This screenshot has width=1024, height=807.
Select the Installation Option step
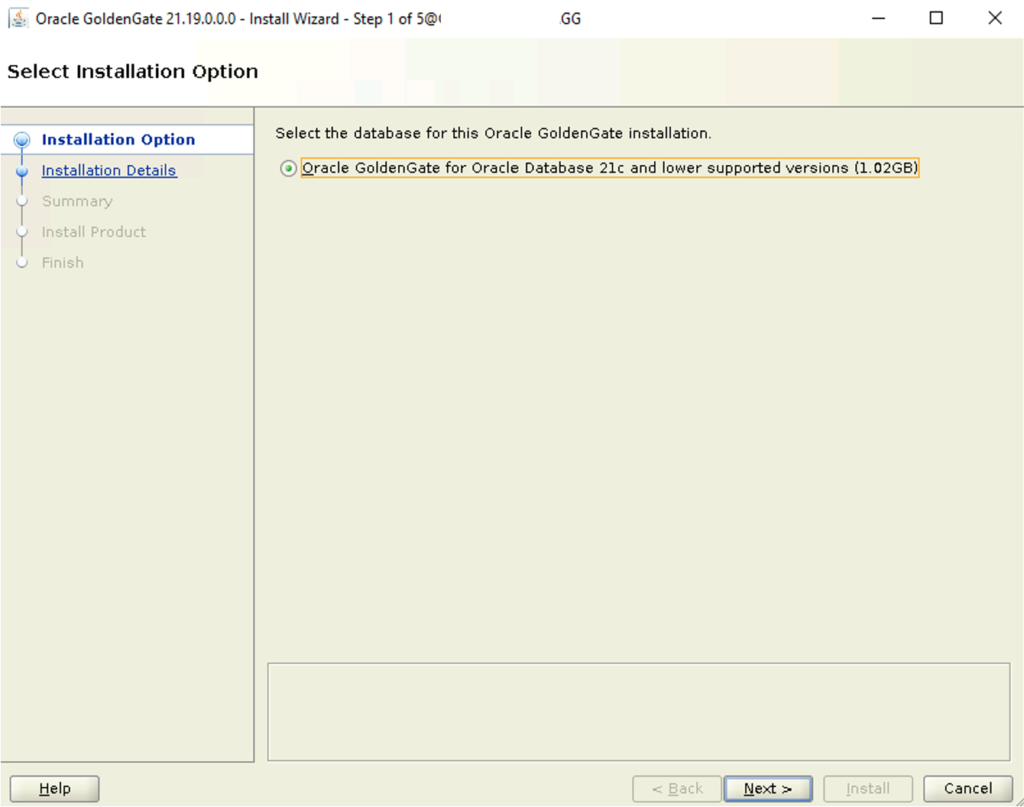click(118, 140)
